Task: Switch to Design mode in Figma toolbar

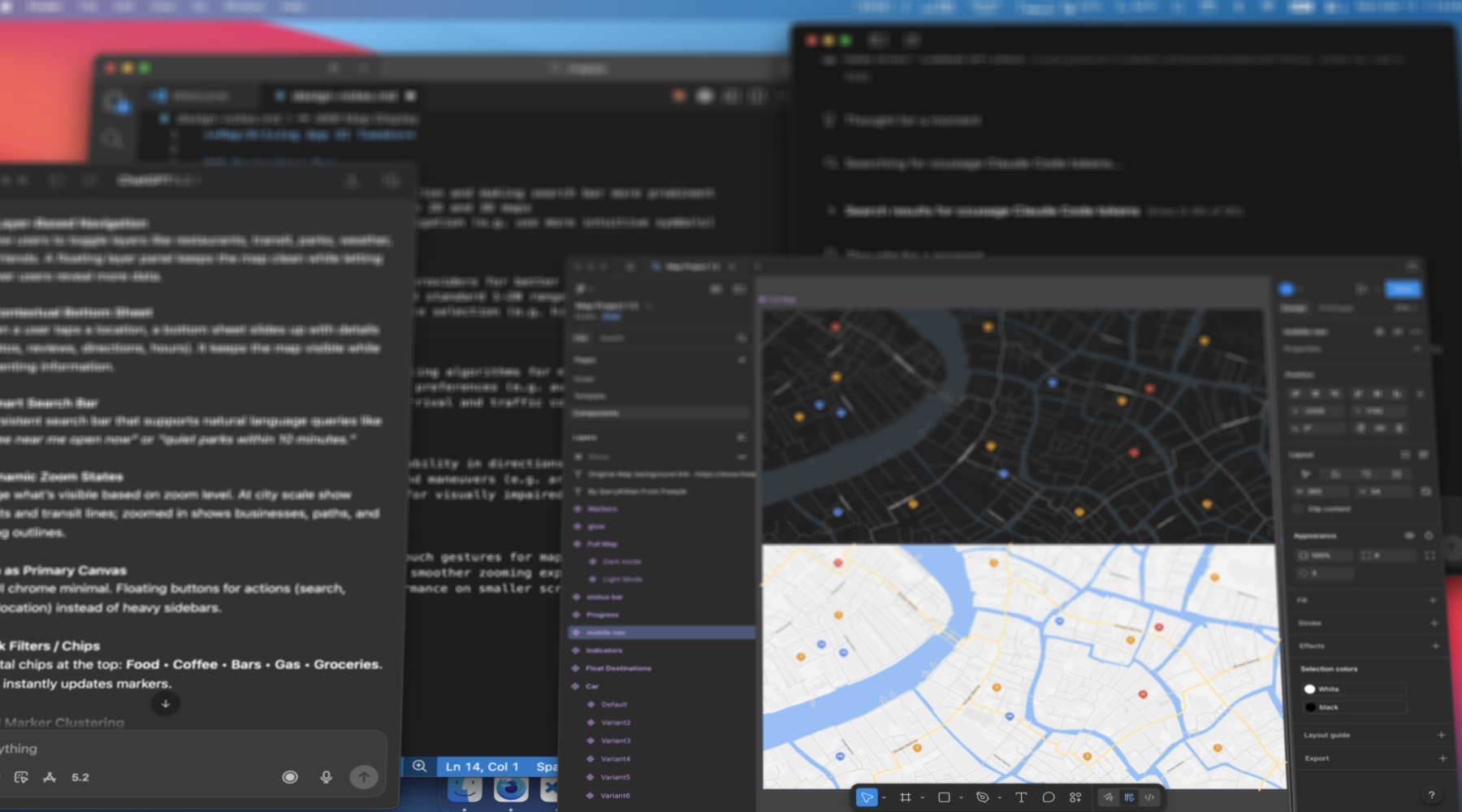Action: tap(1129, 797)
